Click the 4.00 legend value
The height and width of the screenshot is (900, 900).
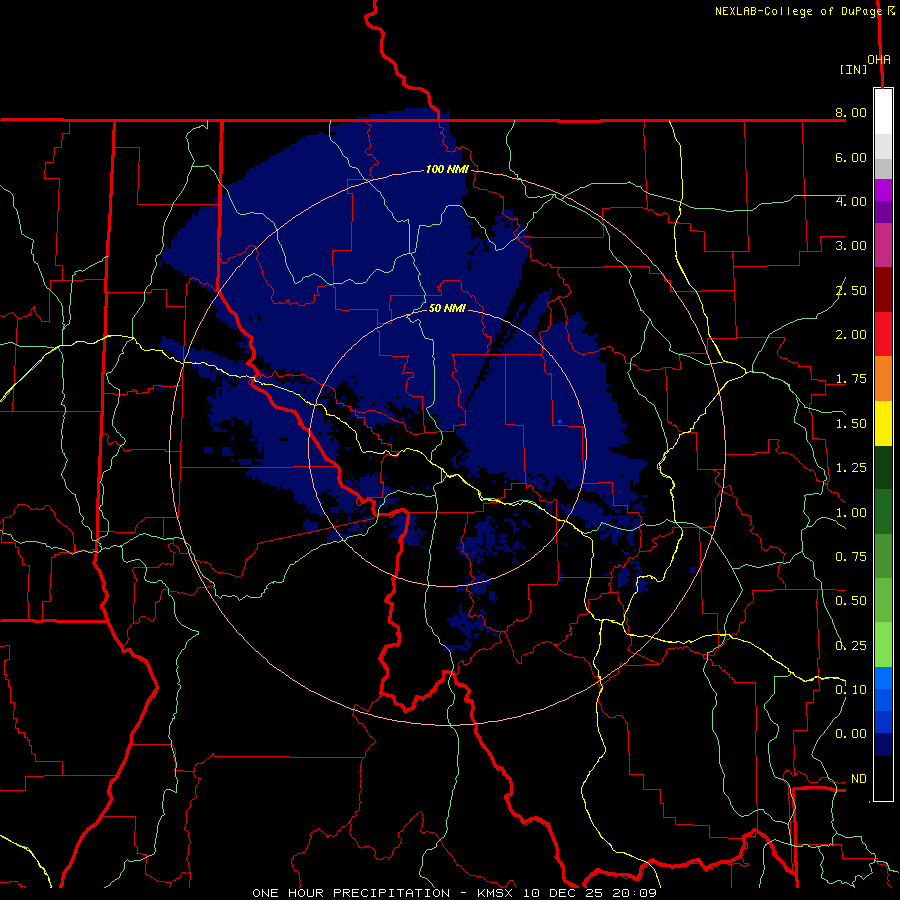pyautogui.click(x=851, y=201)
